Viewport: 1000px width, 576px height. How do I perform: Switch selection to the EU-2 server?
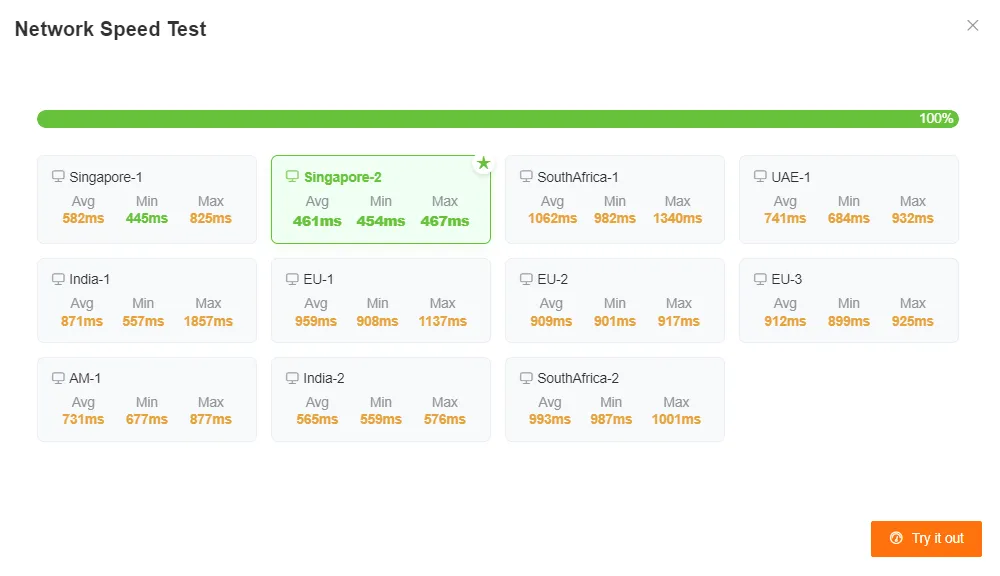pyautogui.click(x=614, y=299)
